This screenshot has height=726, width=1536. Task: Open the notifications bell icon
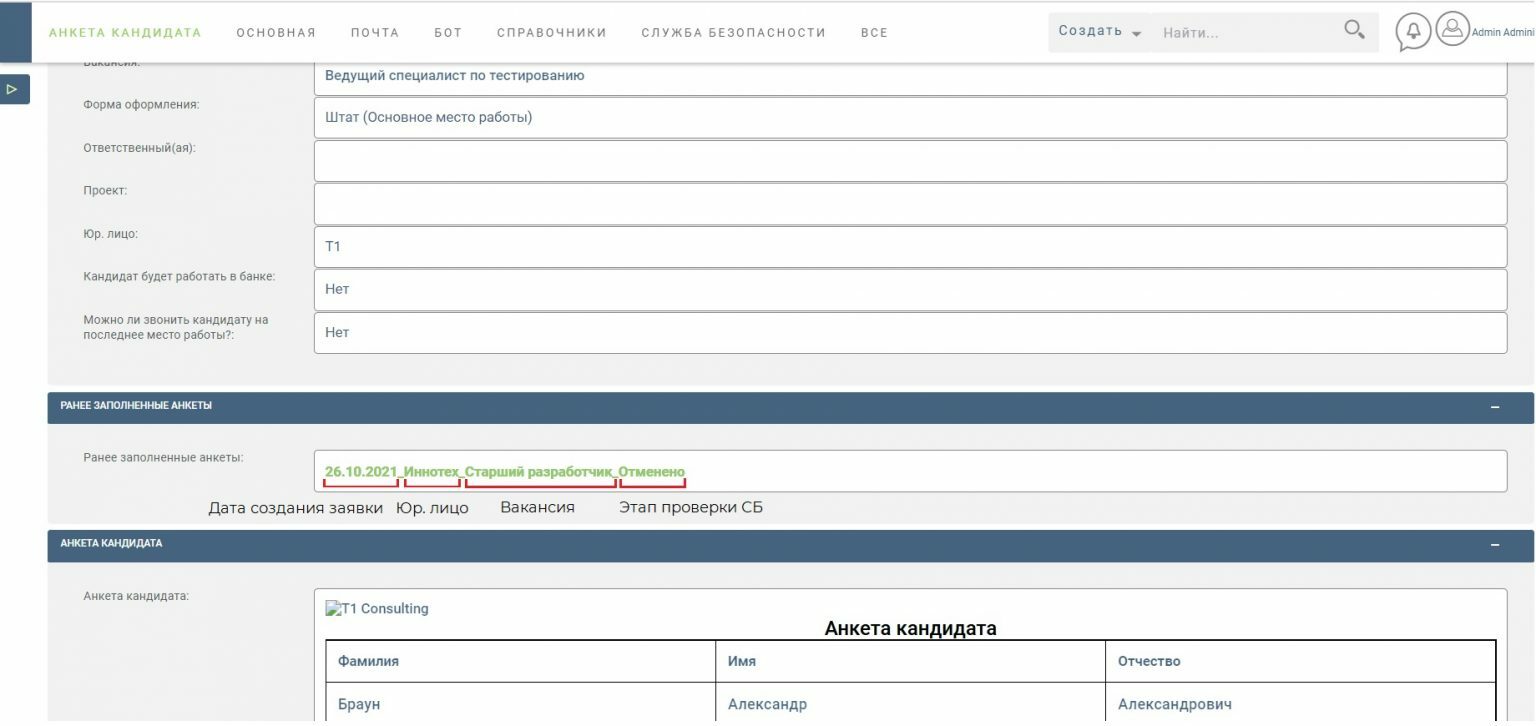coord(1413,32)
